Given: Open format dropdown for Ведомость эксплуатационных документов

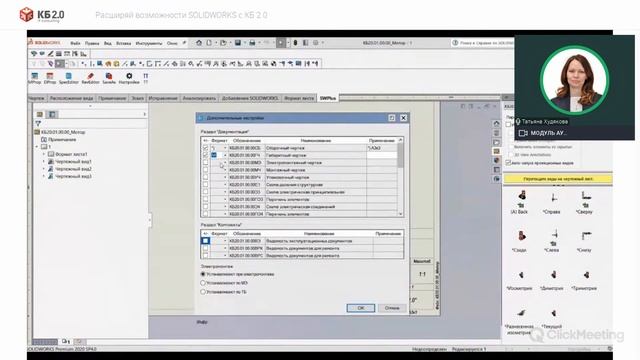Looking at the screenshot, I should [225, 241].
